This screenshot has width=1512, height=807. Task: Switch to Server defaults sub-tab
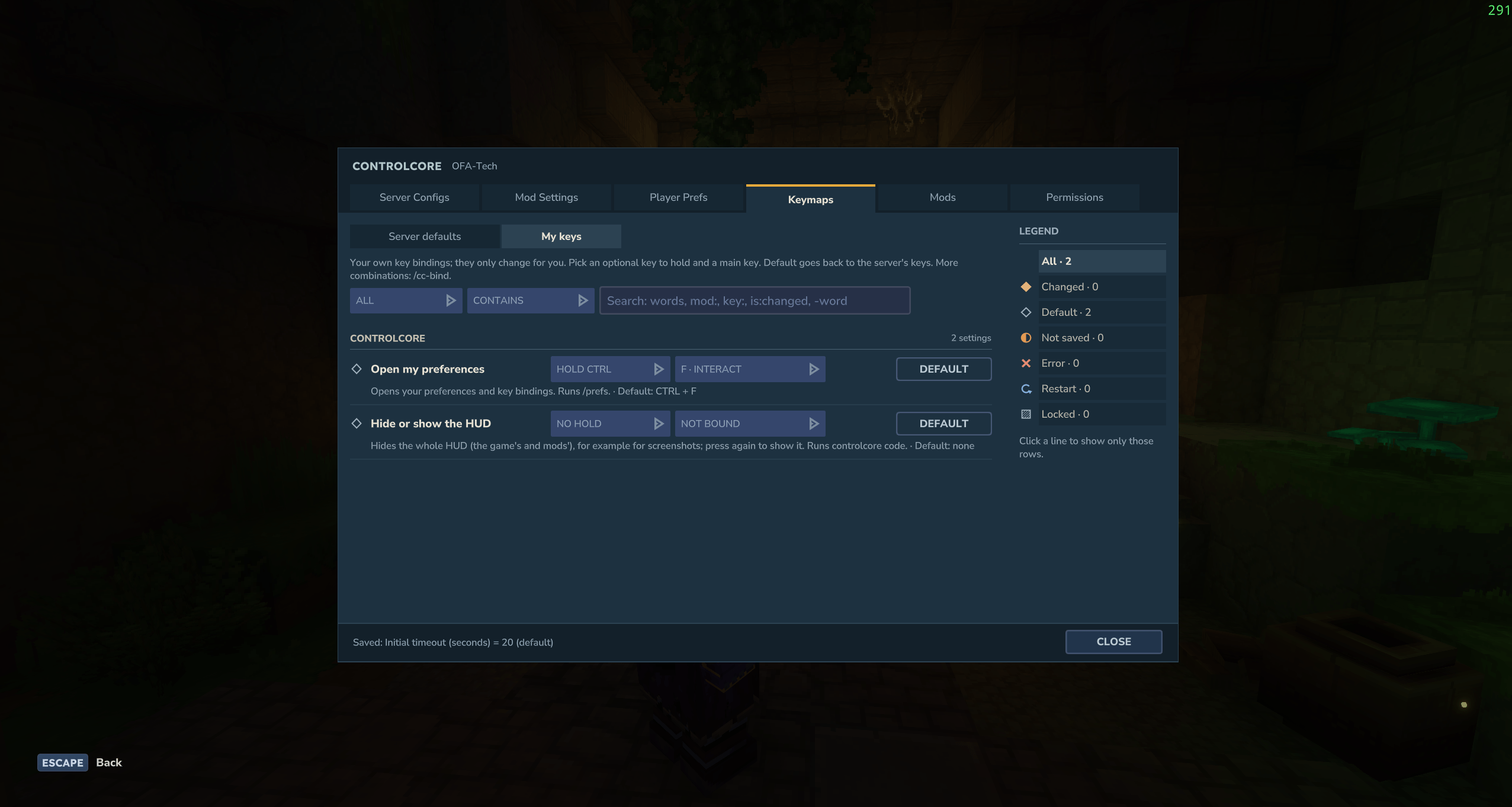425,236
